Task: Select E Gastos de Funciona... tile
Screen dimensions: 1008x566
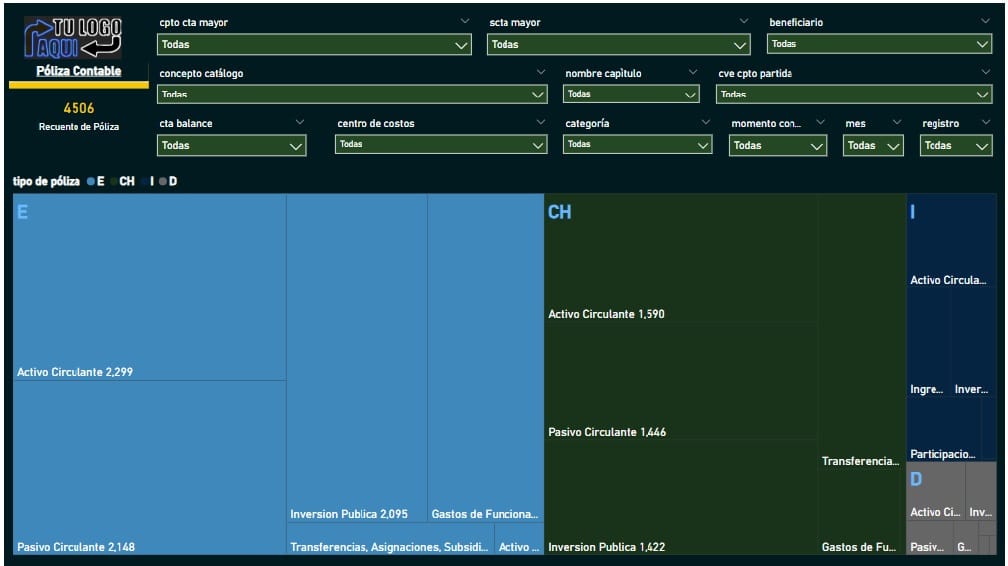Action: tap(486, 358)
